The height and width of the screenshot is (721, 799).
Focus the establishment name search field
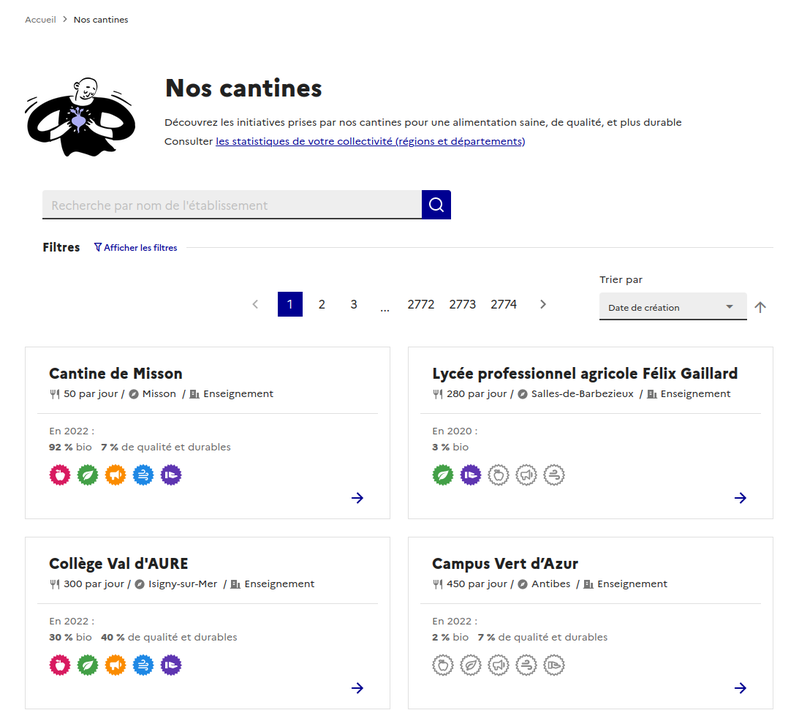point(232,205)
